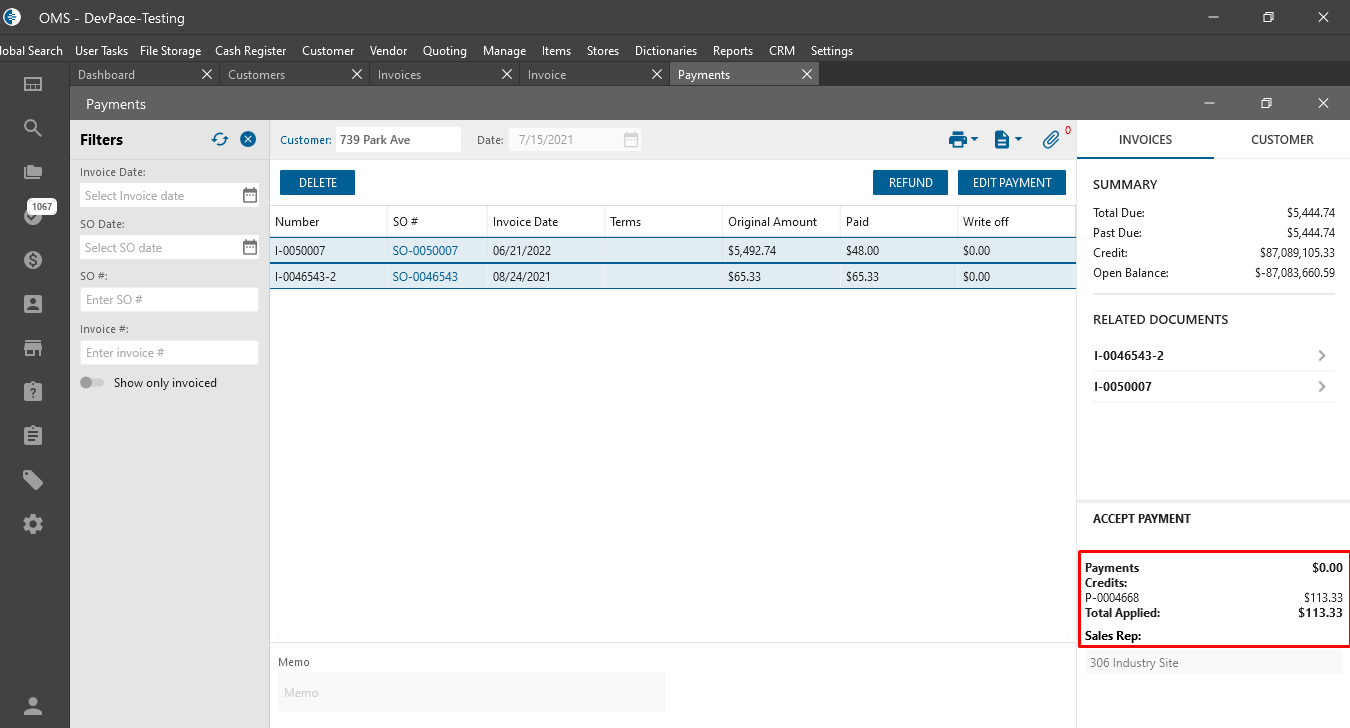This screenshot has height=728, width=1350.
Task: Open the settings gear in sidebar
Action: tap(33, 524)
